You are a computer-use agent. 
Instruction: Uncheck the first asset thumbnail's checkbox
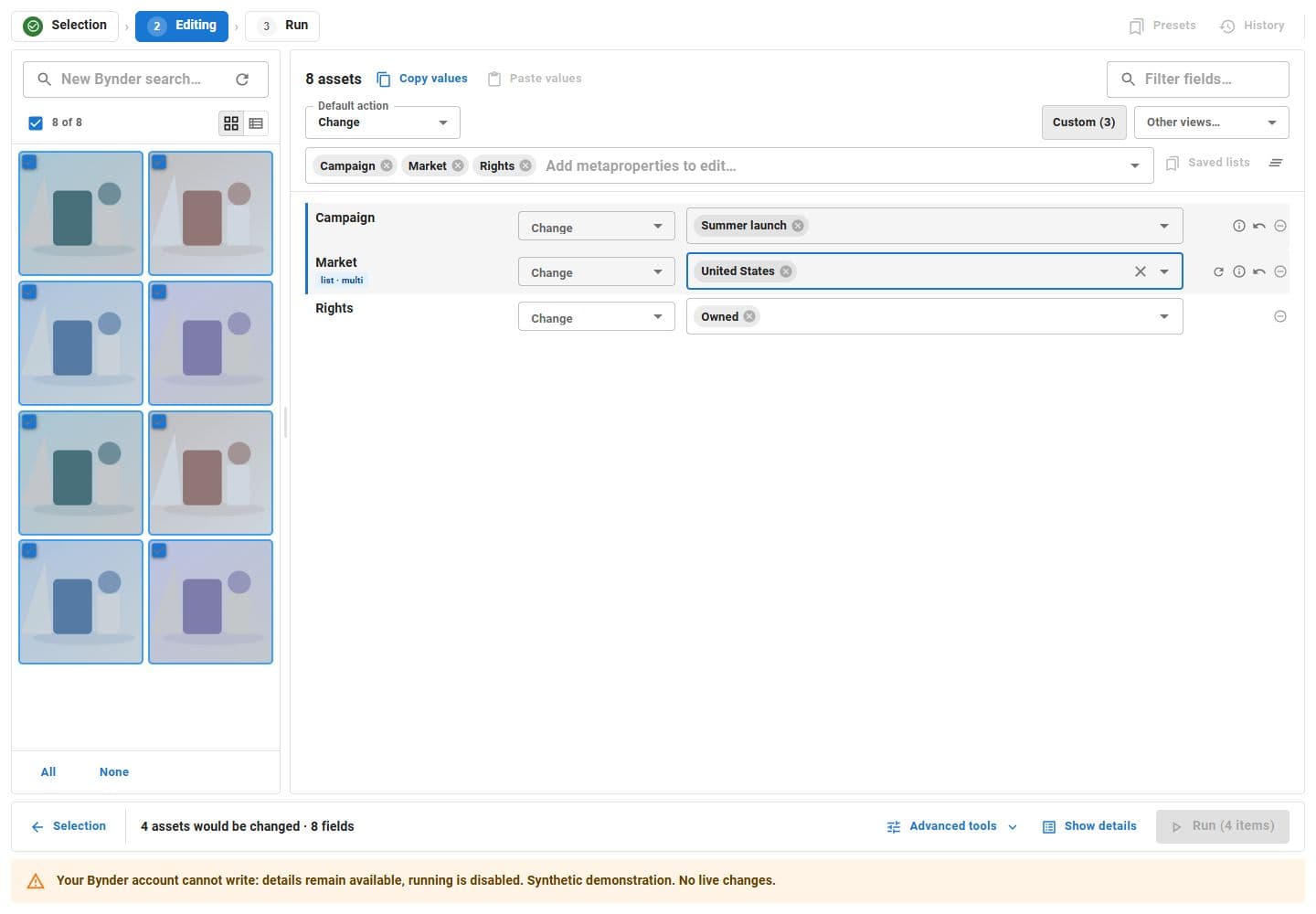[29, 162]
